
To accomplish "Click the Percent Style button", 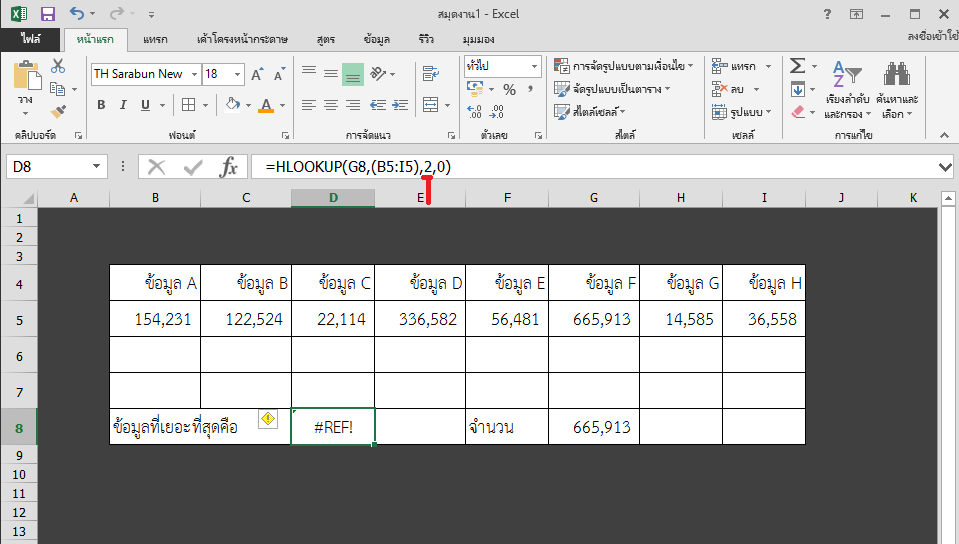I will point(509,90).
